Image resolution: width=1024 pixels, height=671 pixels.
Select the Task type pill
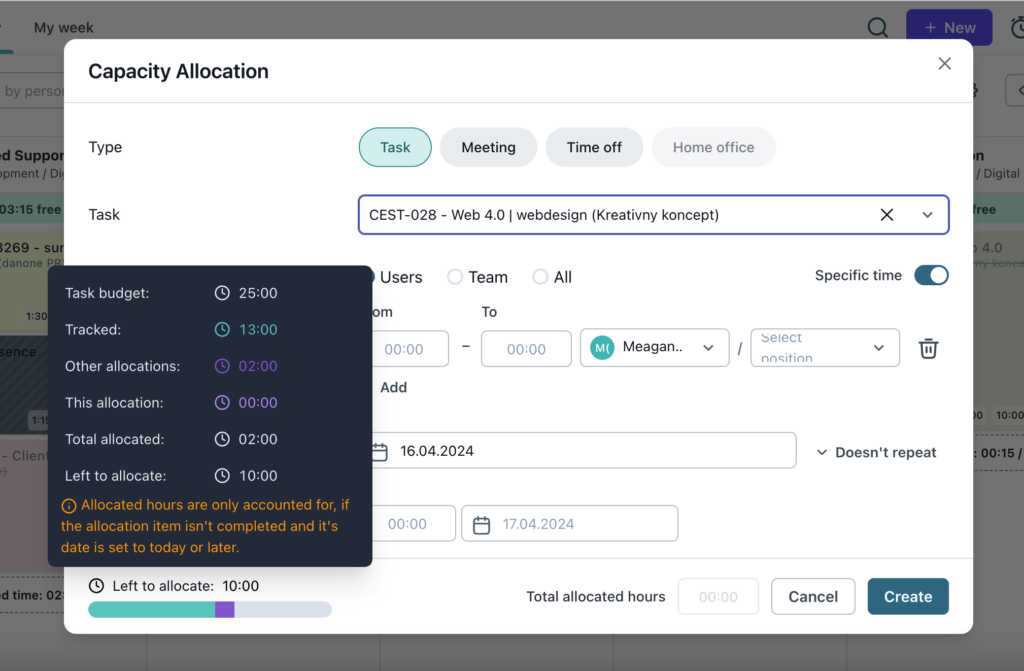pyautogui.click(x=395, y=147)
